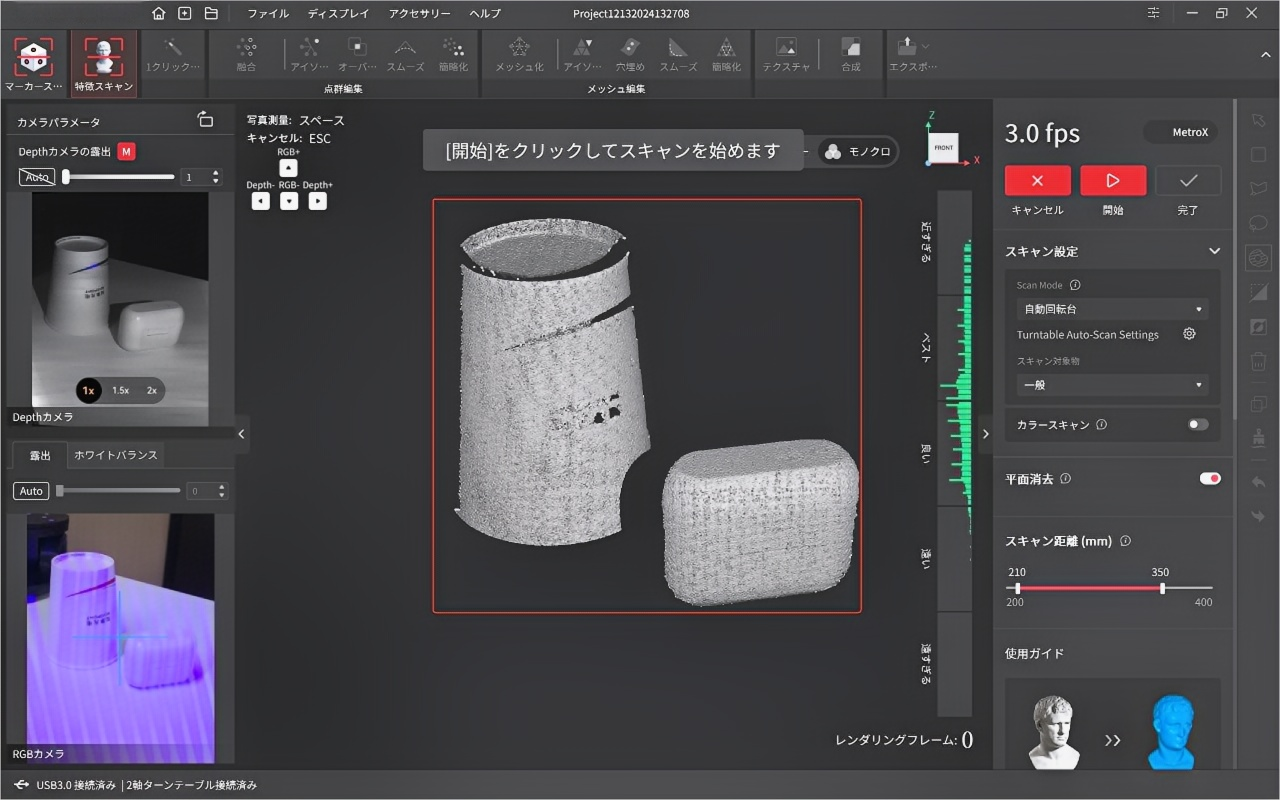Screen dimensions: 1280x800
Task: Click the Depth camera exposure slider
Action: [x=120, y=177]
